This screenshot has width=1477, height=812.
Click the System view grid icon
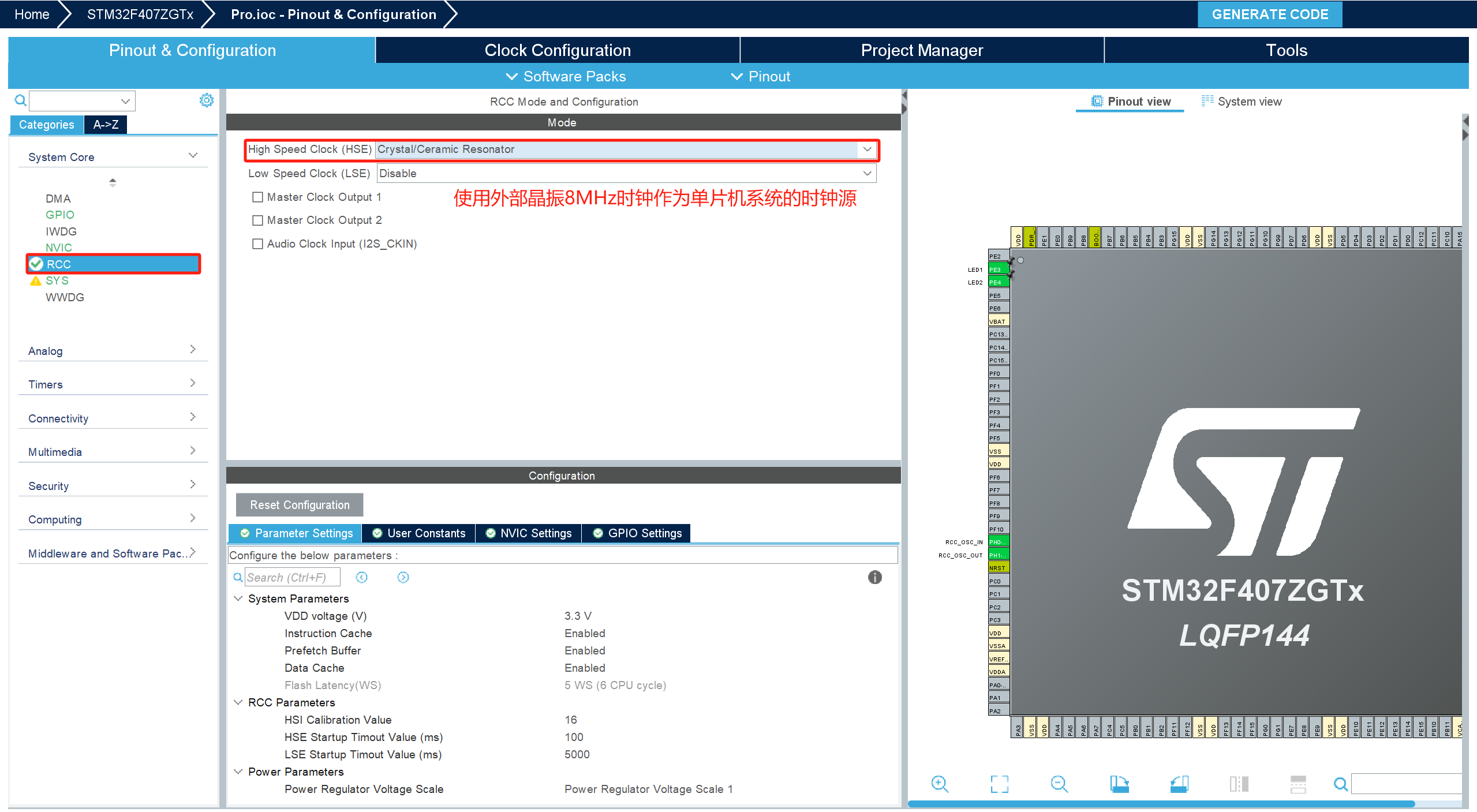coord(1207,101)
